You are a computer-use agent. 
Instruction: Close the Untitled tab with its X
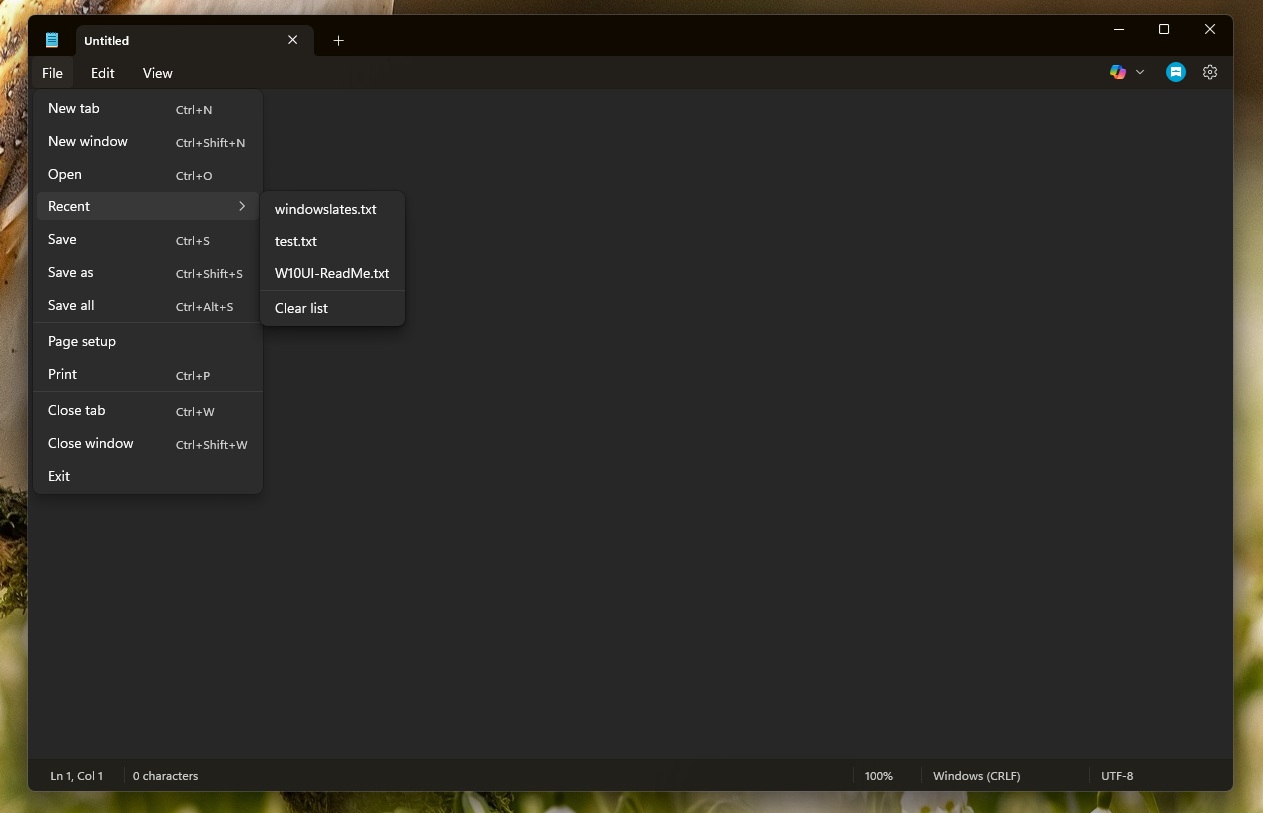coord(292,40)
